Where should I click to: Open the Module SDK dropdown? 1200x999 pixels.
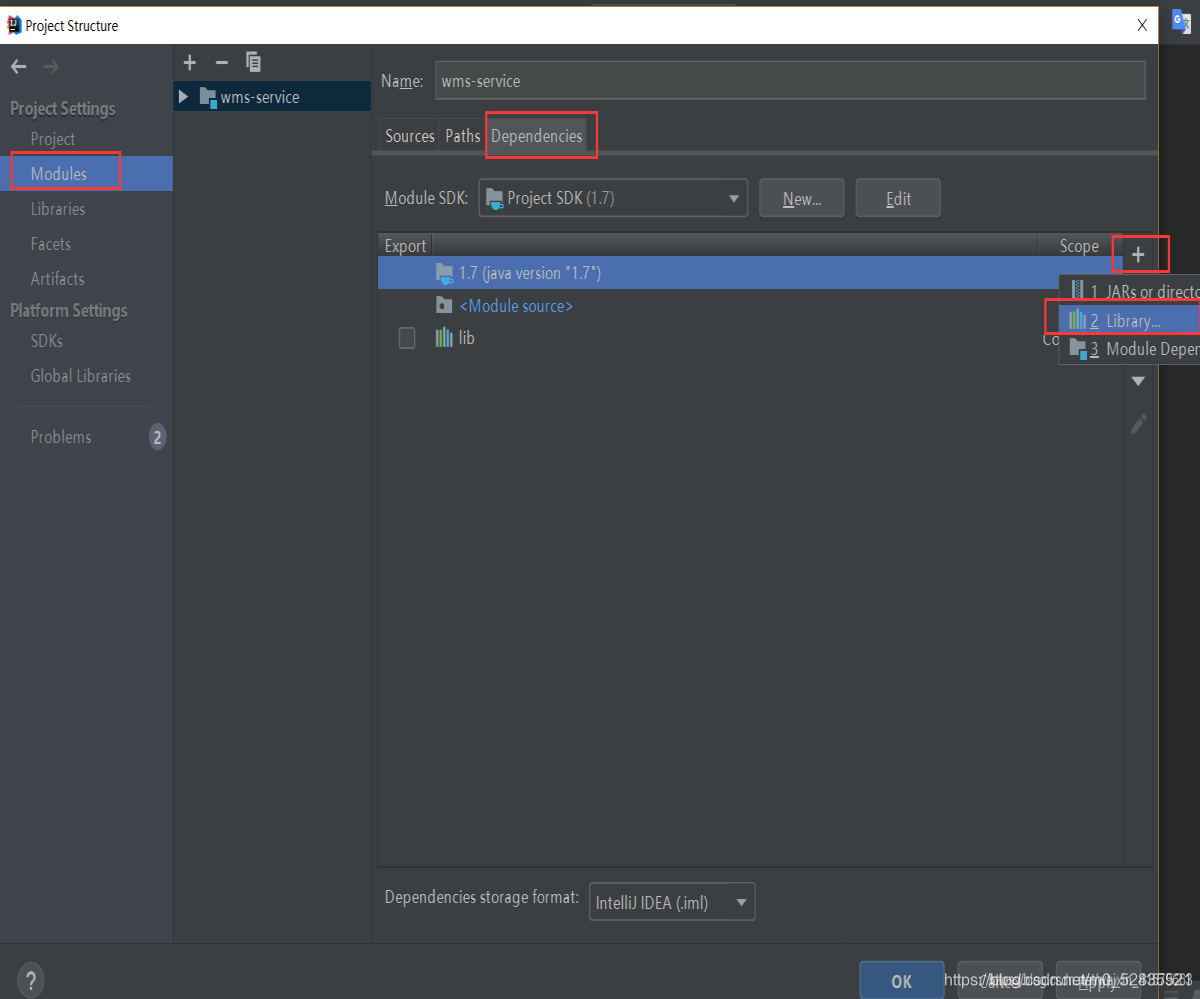click(613, 198)
